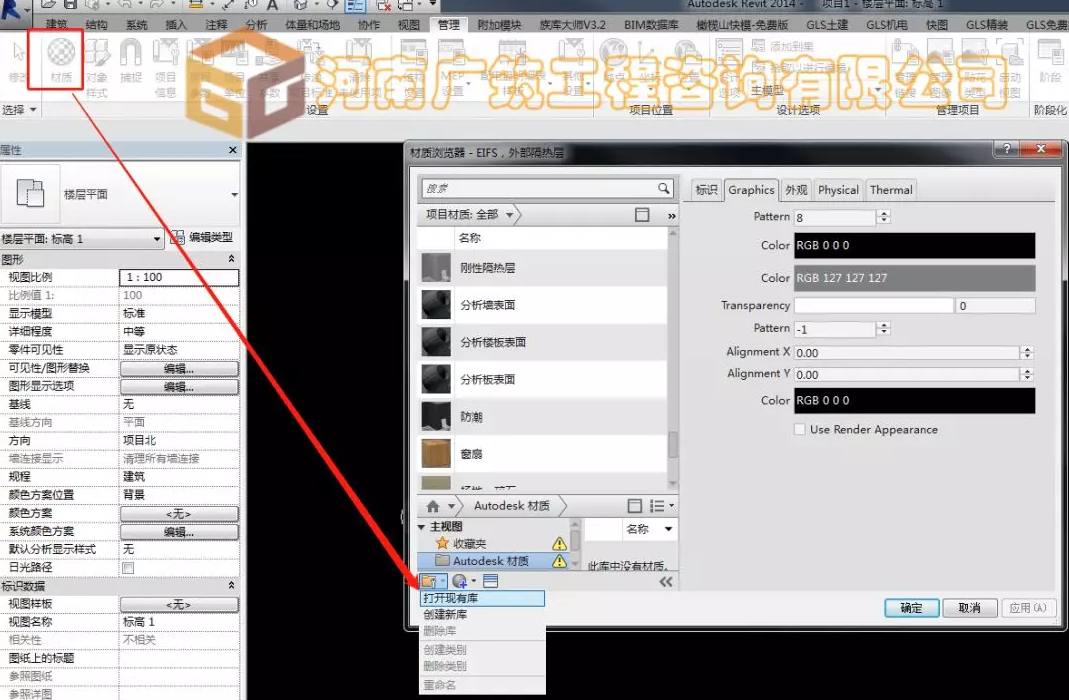Click the open library folder icon
Screen dimensions: 1069x700
[x=429, y=581]
